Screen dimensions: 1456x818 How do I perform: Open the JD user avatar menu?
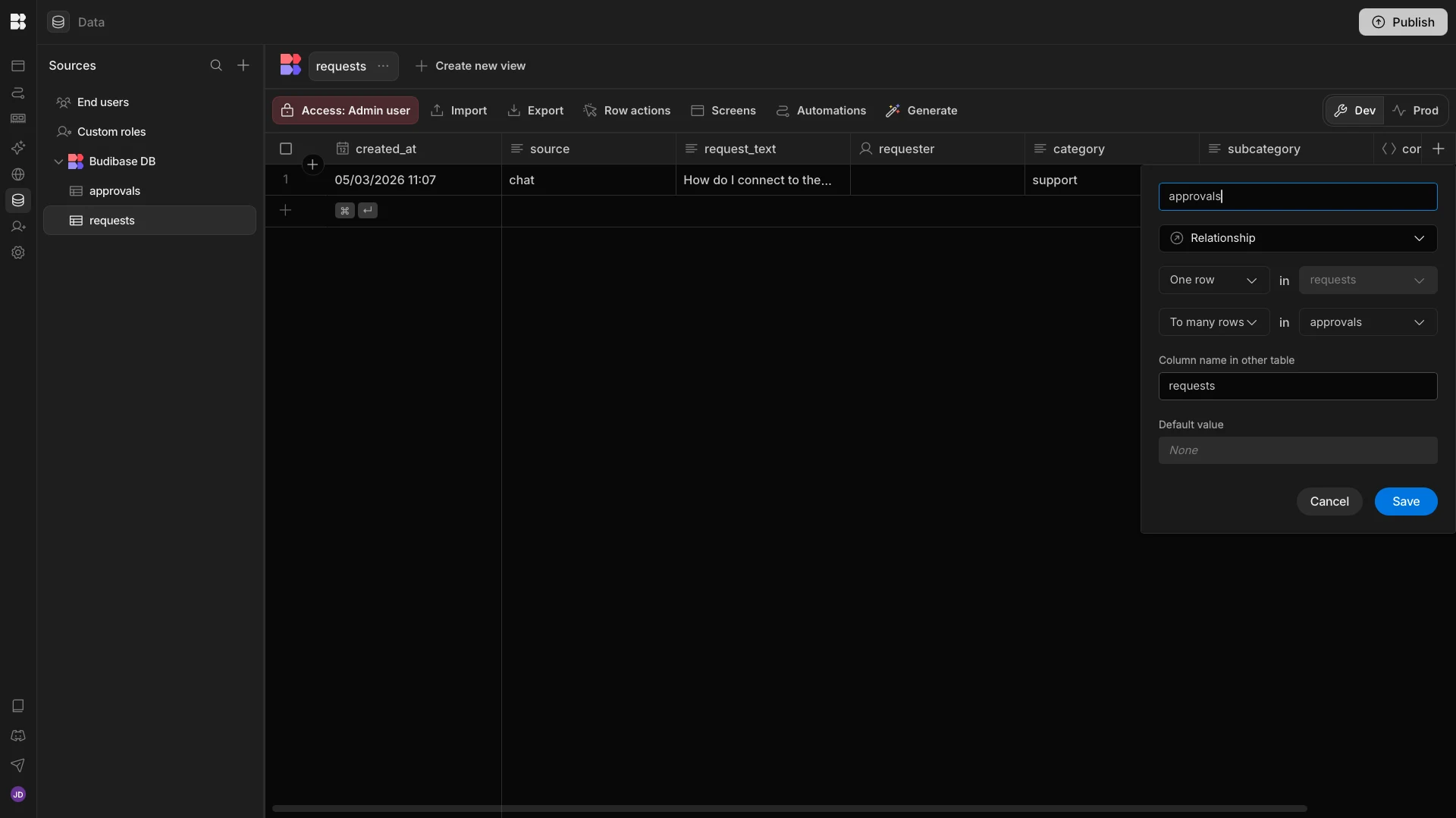point(18,794)
